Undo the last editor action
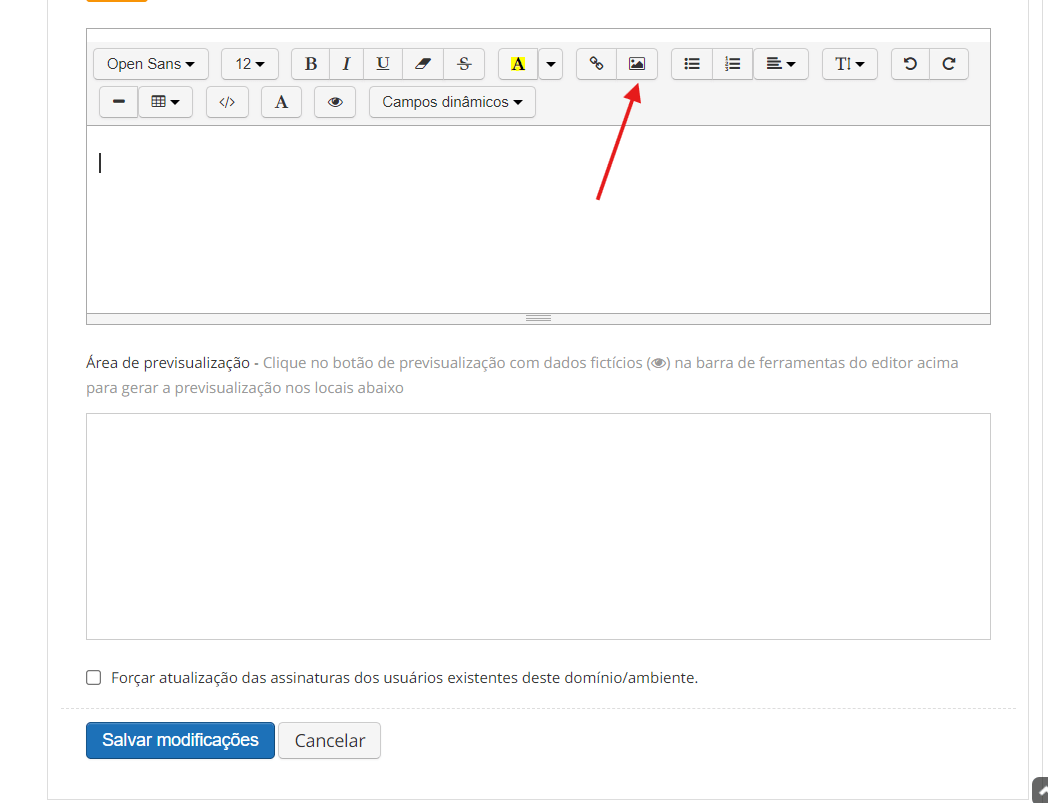 [910, 64]
